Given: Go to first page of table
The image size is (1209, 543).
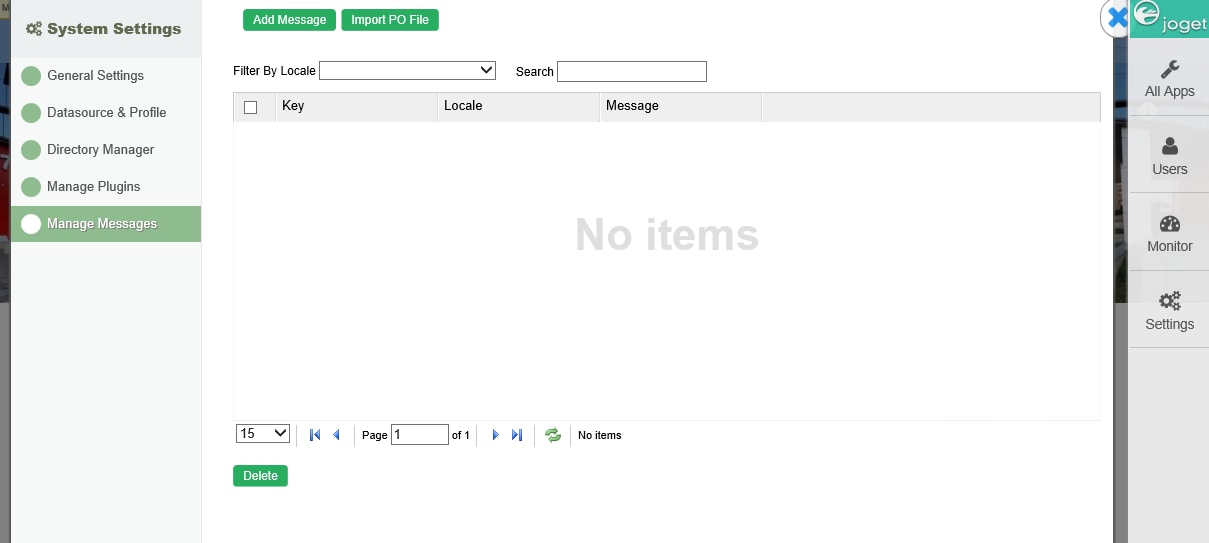Looking at the screenshot, I should (315, 435).
